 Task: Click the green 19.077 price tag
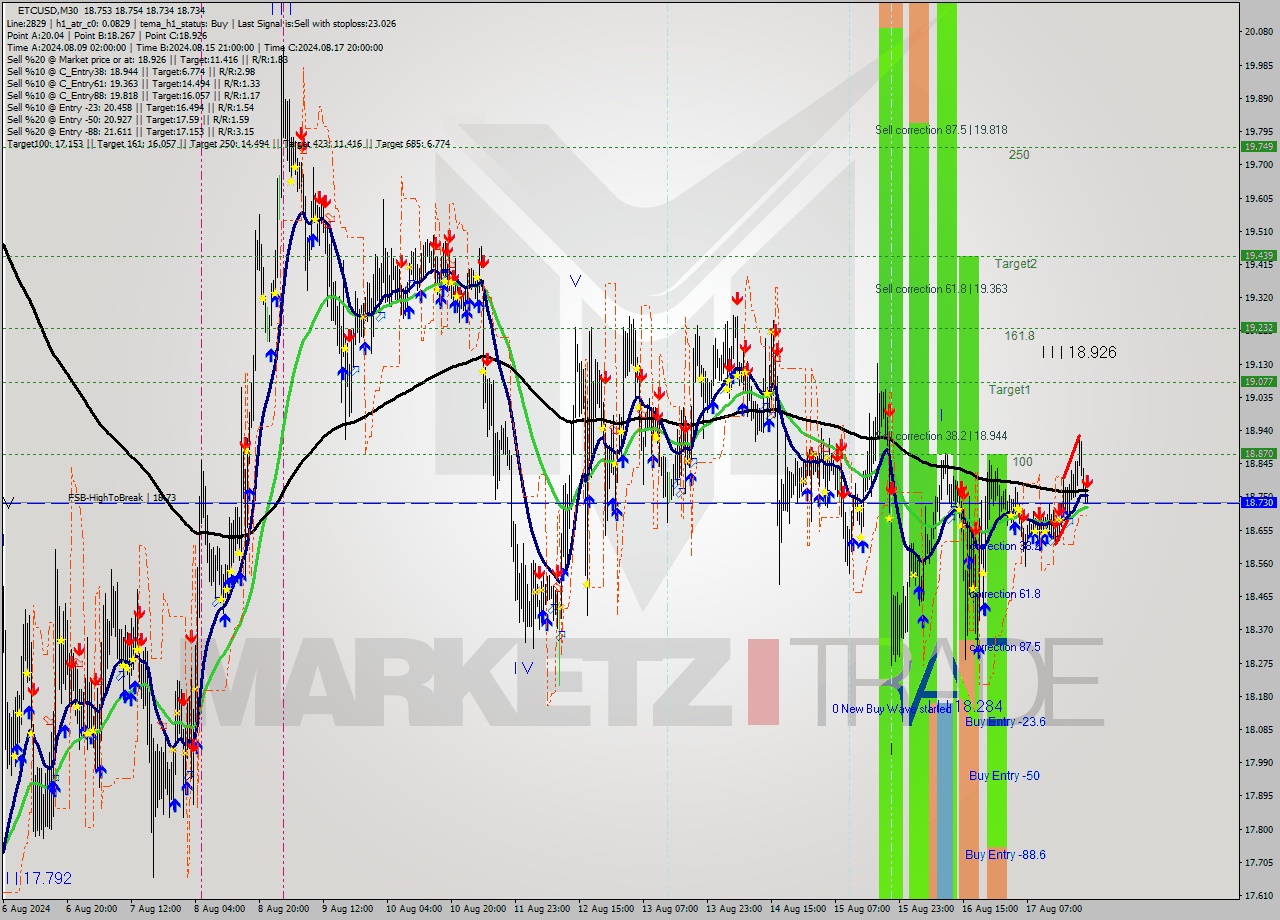point(1258,381)
